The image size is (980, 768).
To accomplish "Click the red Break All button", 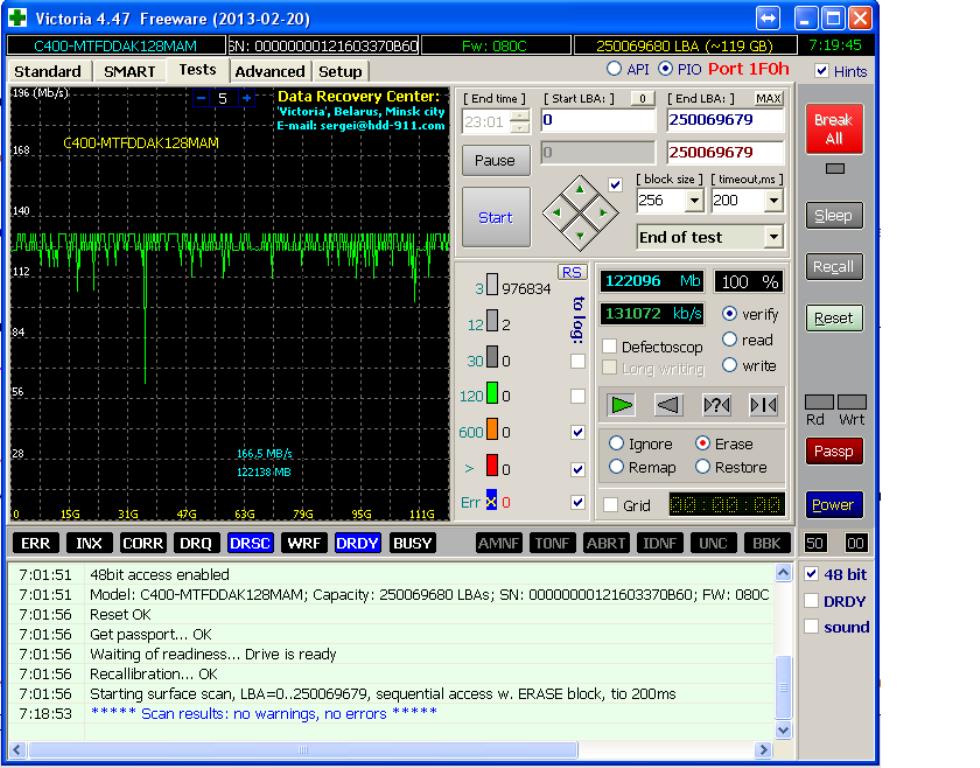I will tap(833, 128).
